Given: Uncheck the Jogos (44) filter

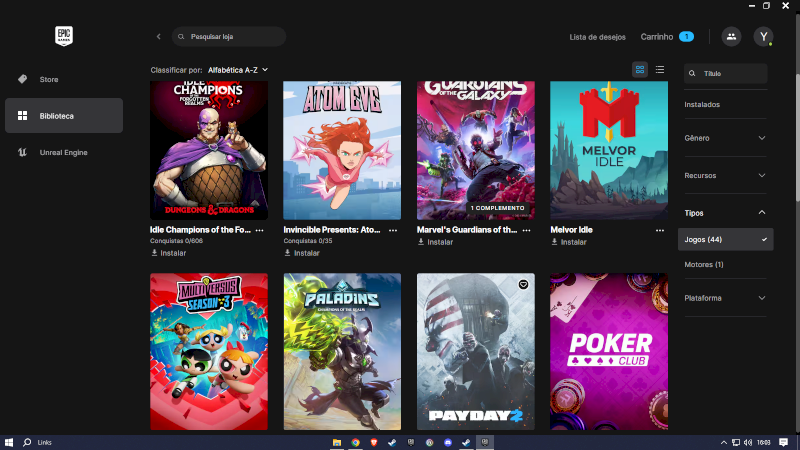Looking at the screenshot, I should 726,239.
